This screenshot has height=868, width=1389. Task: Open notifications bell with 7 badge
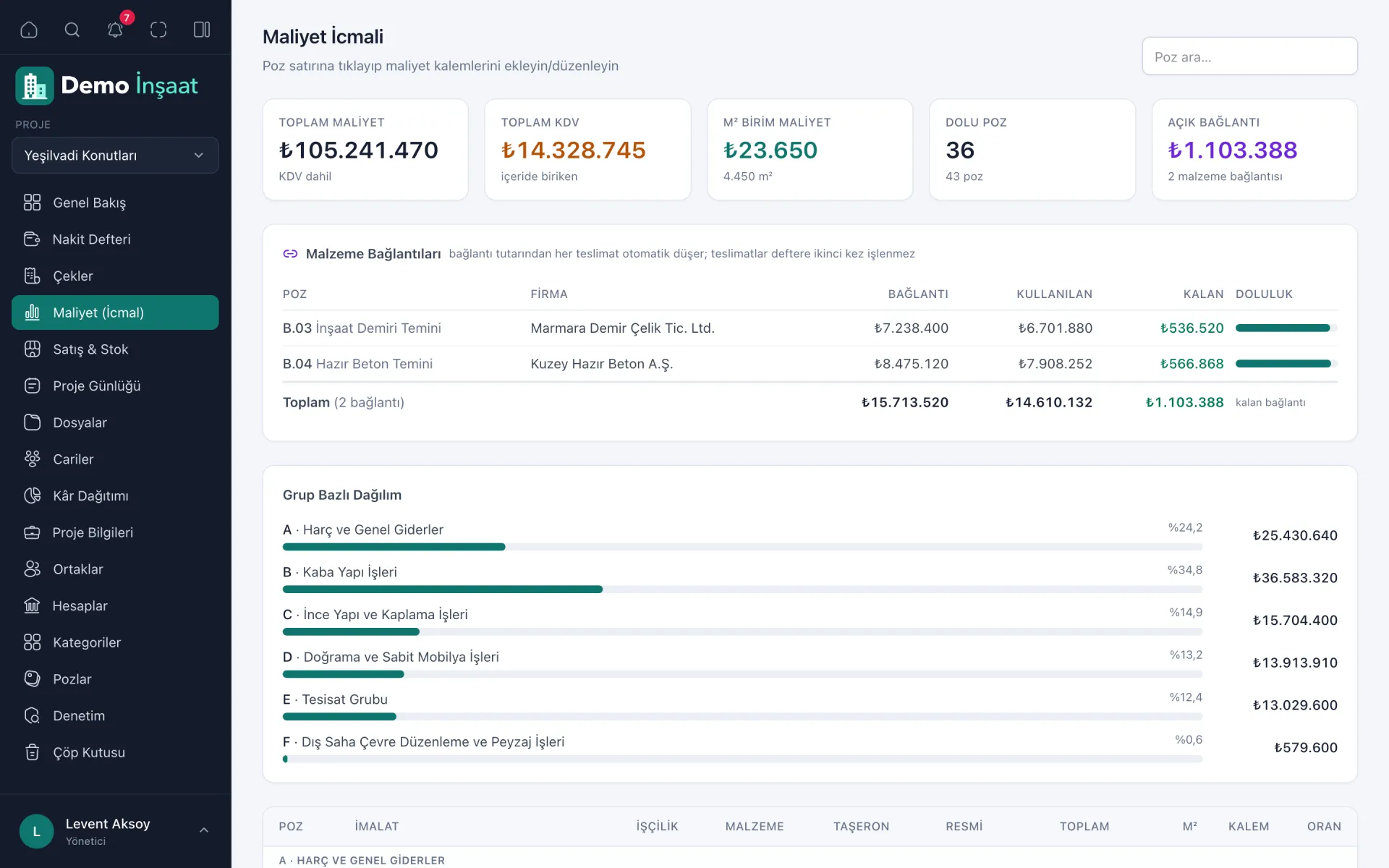tap(116, 29)
